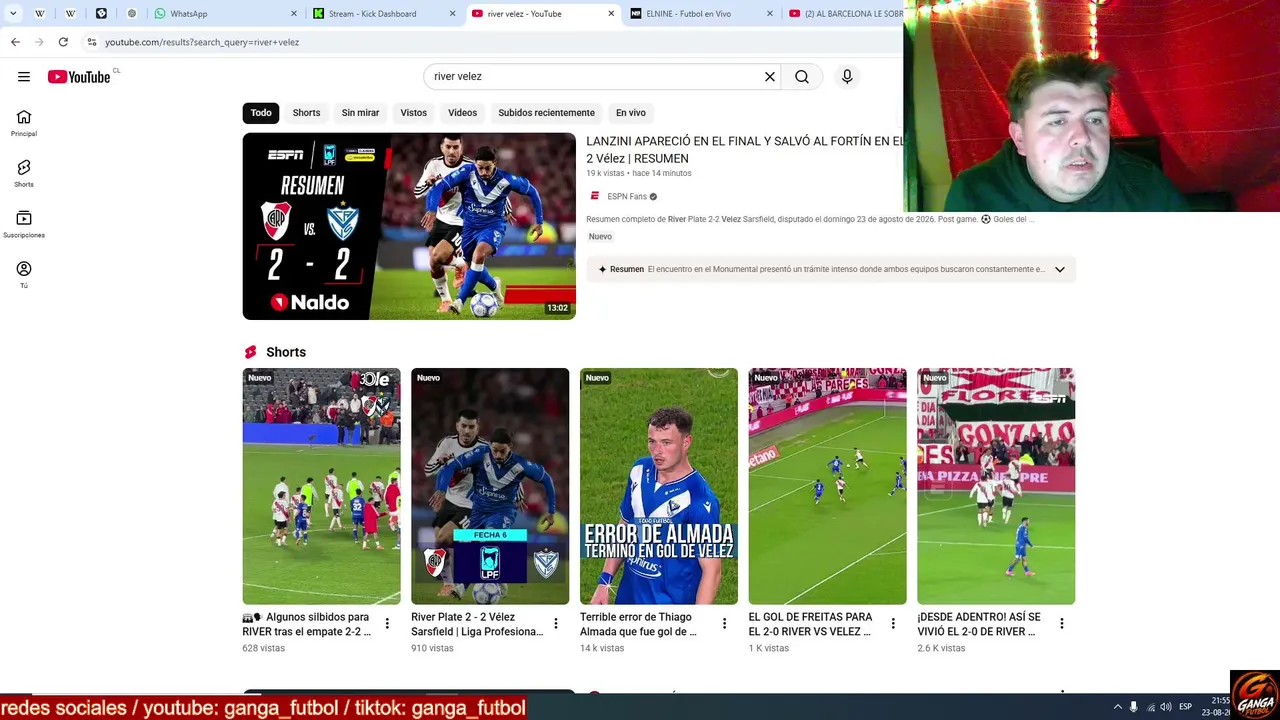Click the taskbar microphone tray icon
The image size is (1280, 720).
(x=1133, y=707)
